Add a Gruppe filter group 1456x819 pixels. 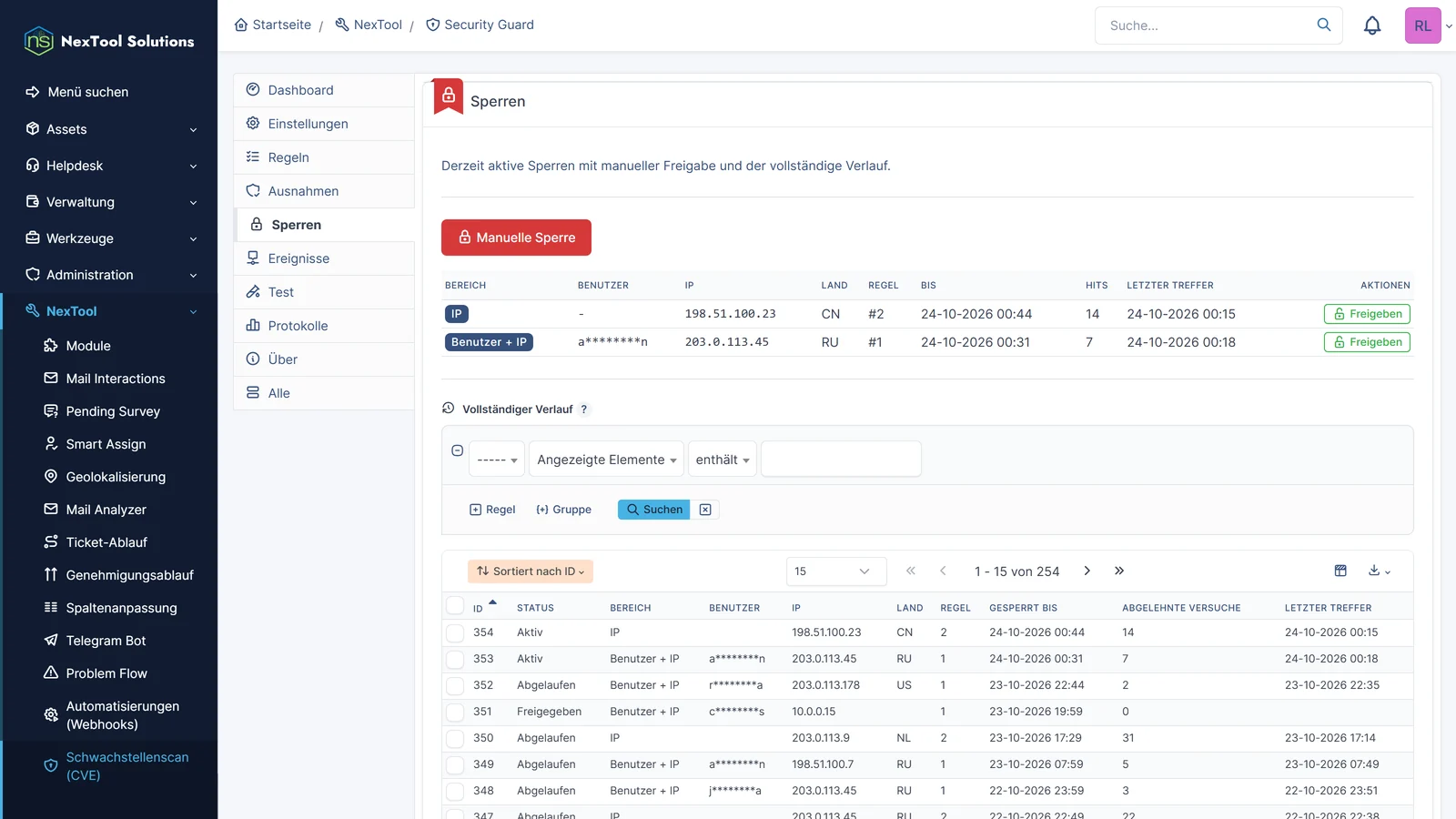(563, 510)
